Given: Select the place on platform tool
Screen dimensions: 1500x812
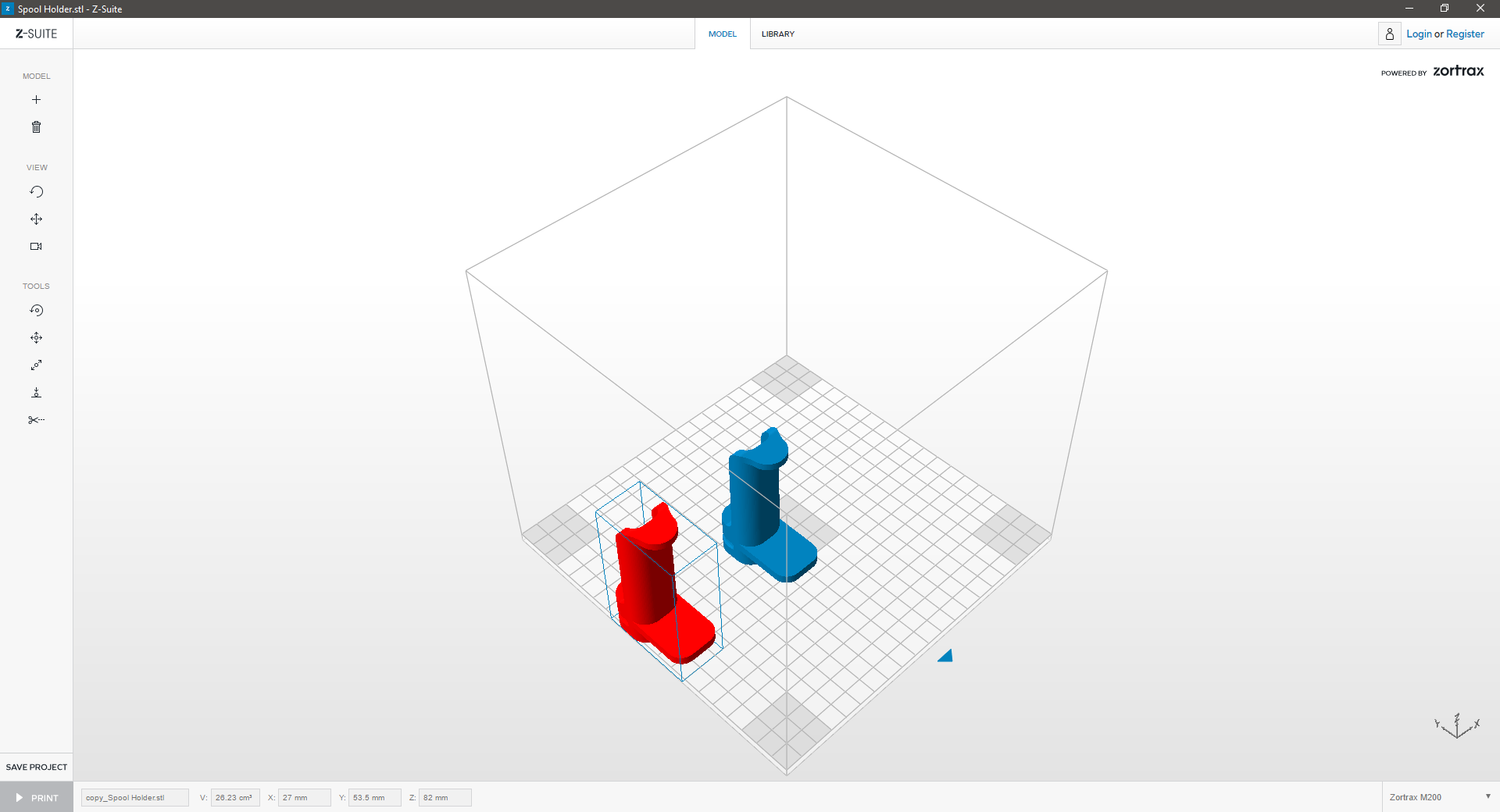Looking at the screenshot, I should tap(36, 393).
